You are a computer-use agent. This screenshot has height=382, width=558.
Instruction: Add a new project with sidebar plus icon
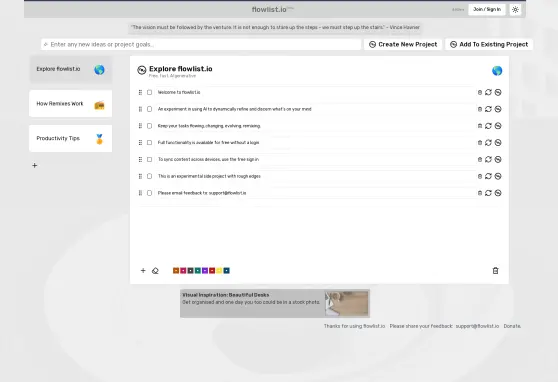[x=35, y=165]
